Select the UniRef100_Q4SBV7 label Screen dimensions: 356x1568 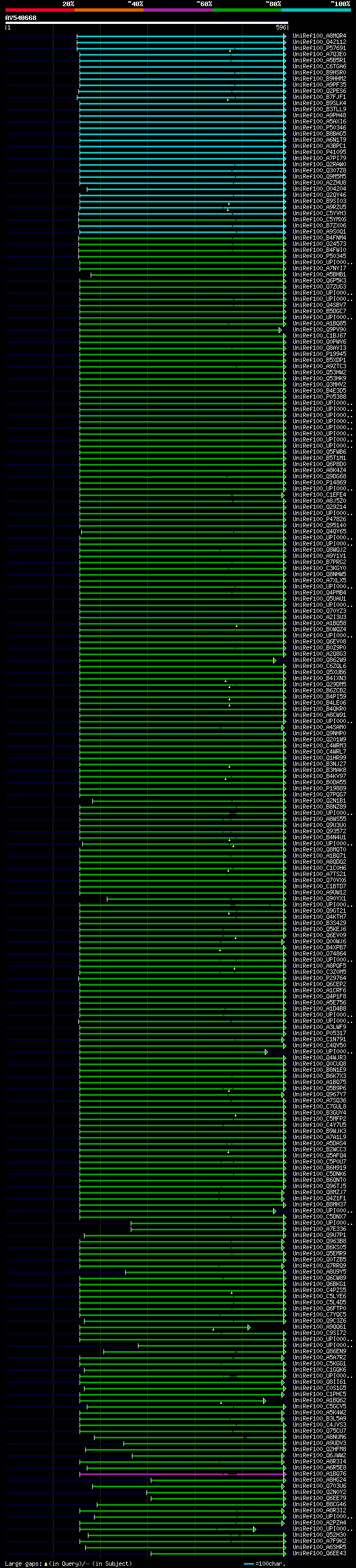tap(319, 305)
